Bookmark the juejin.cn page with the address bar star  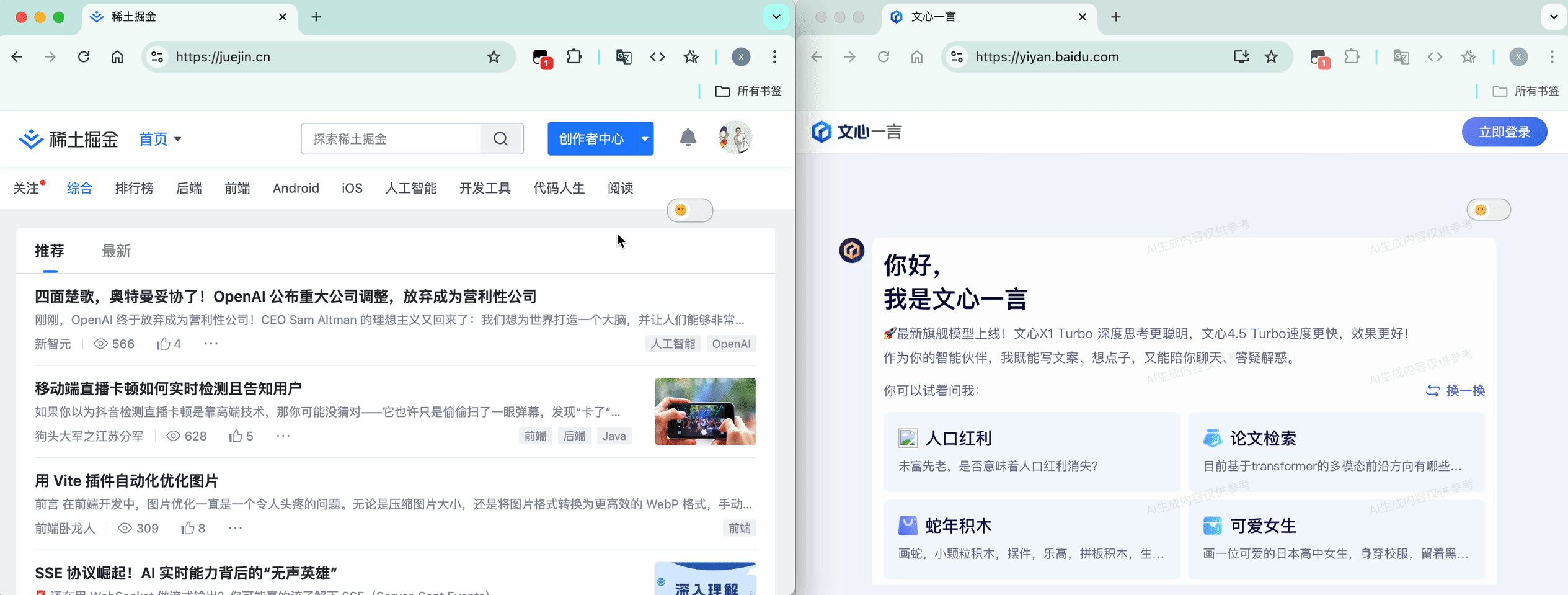pos(494,57)
